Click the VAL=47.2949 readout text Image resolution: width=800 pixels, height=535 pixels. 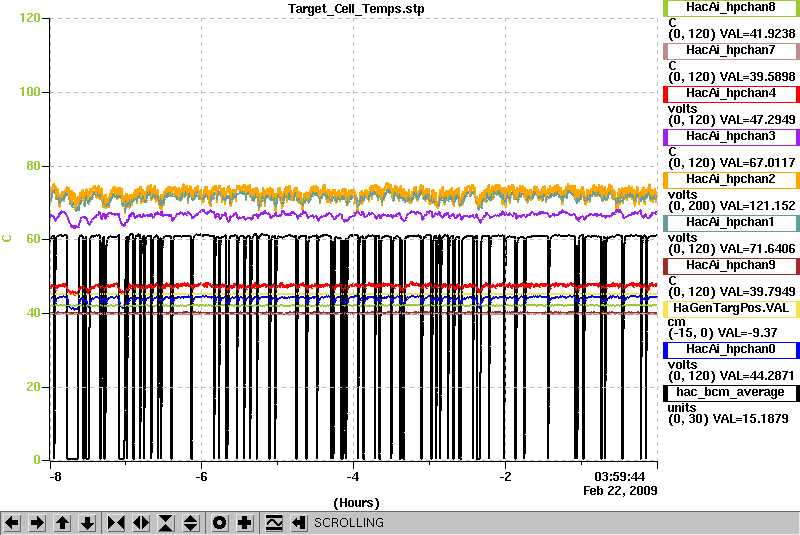coord(757,120)
